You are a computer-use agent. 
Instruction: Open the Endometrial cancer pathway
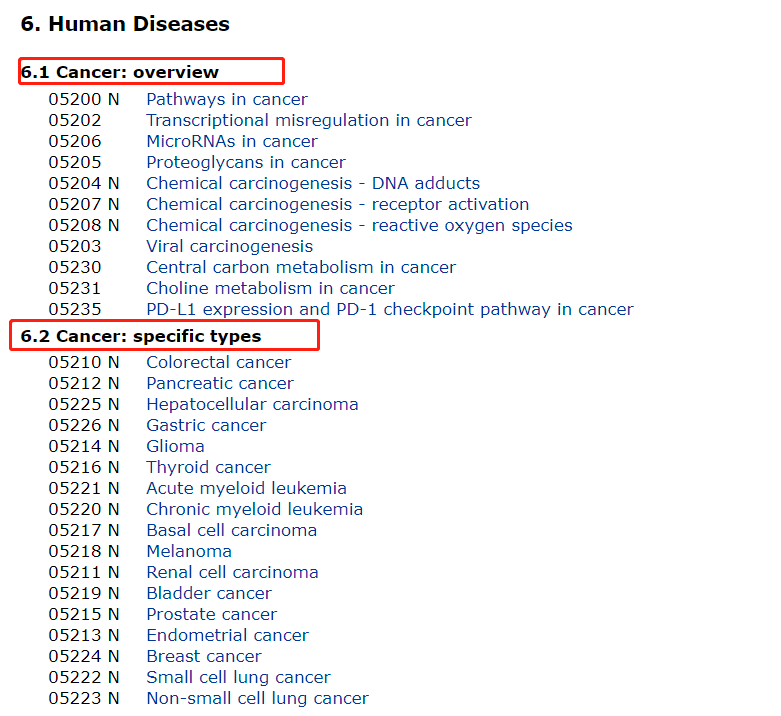228,635
